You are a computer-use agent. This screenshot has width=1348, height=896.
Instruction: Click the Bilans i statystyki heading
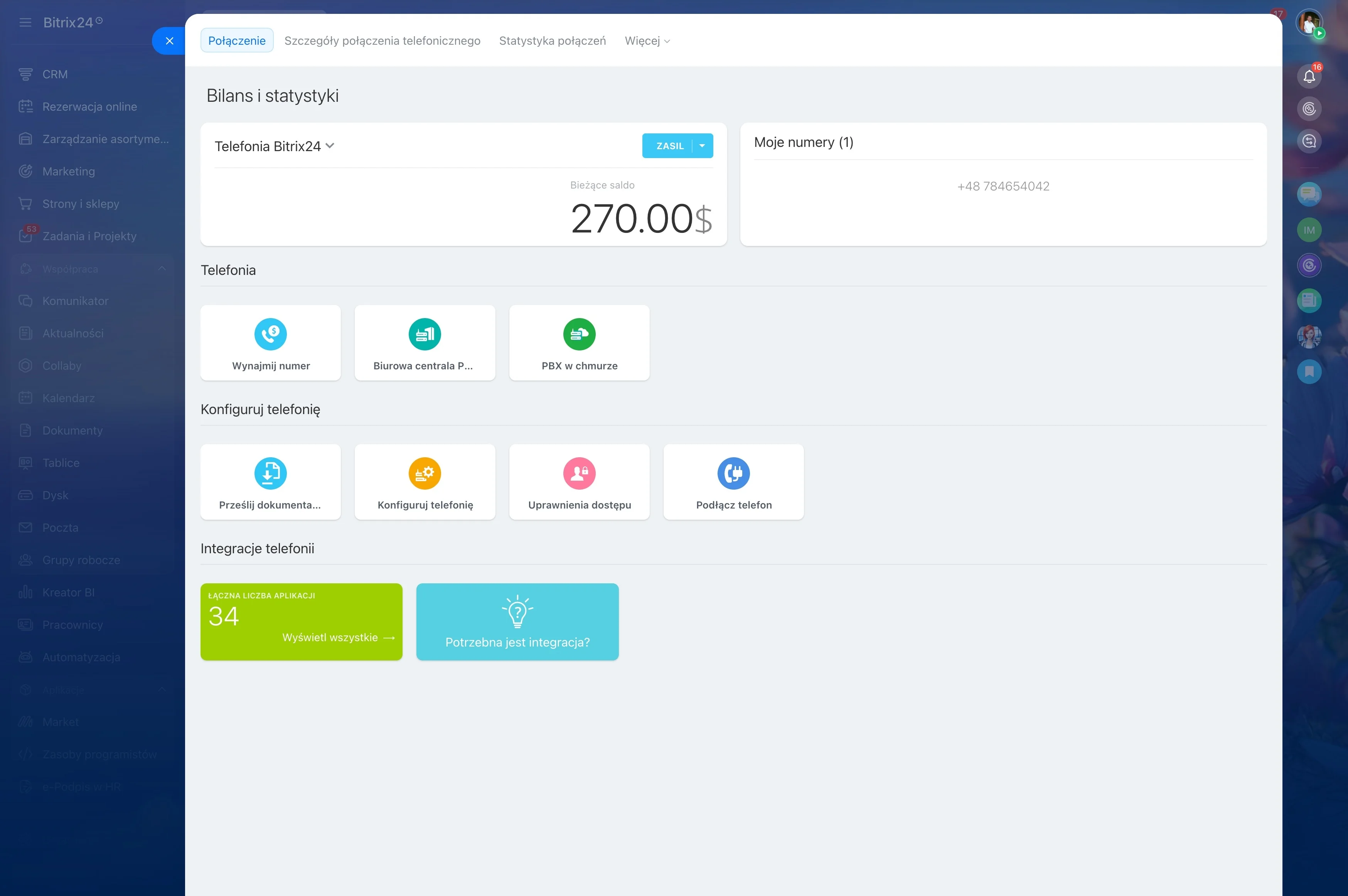[273, 96]
